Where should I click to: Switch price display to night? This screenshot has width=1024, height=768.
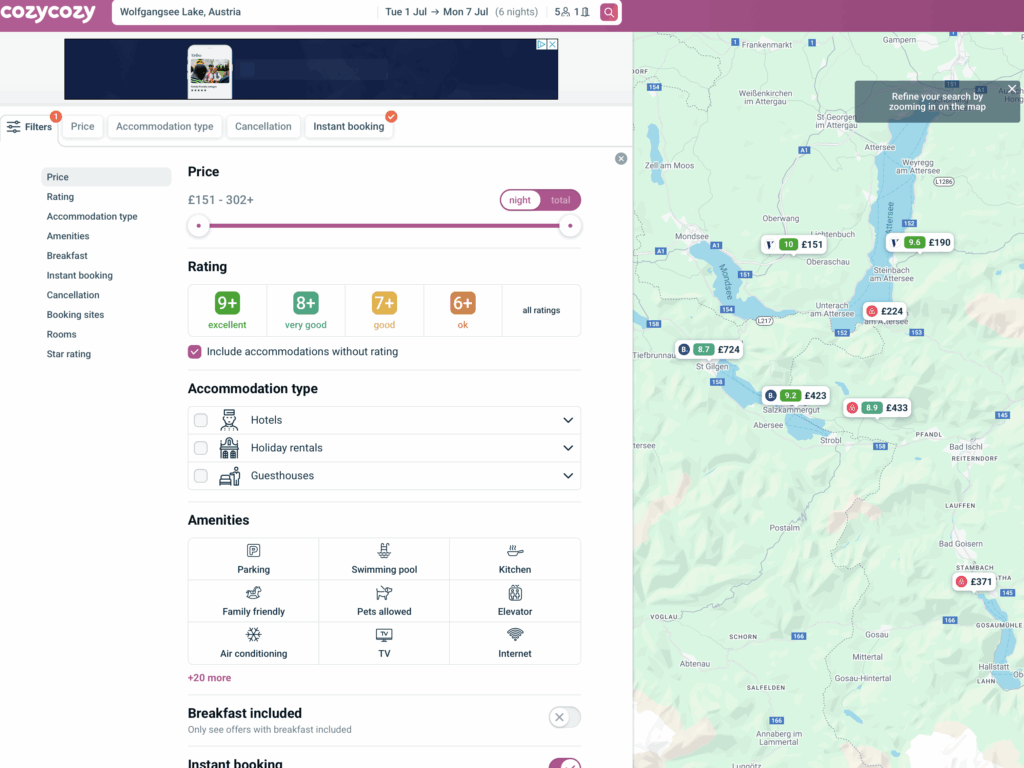tap(520, 200)
